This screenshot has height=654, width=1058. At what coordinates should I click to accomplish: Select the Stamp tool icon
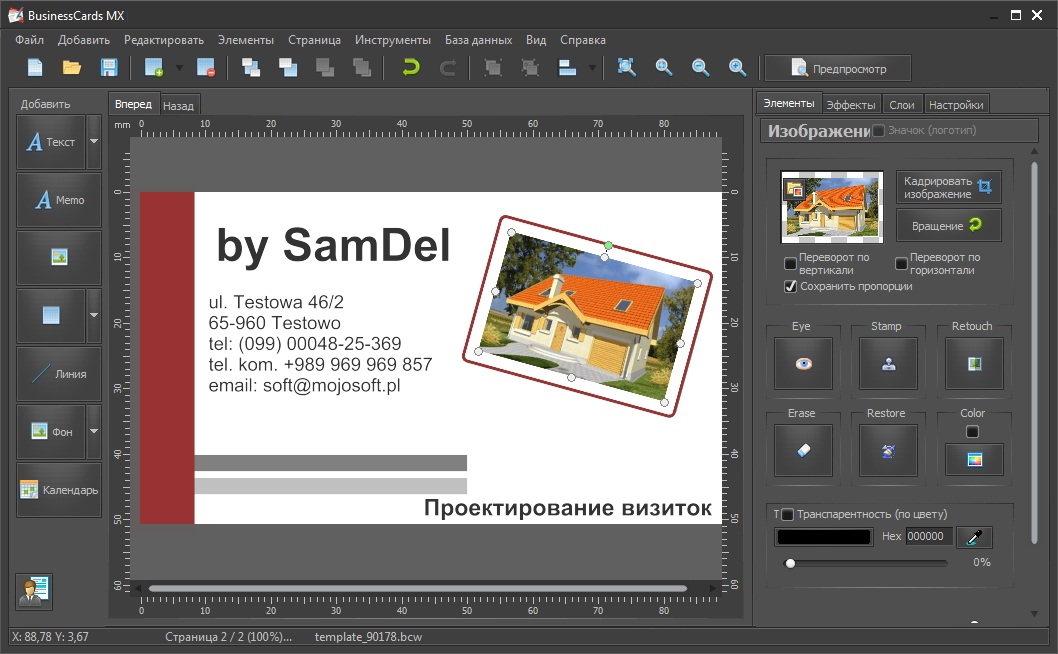(x=888, y=364)
